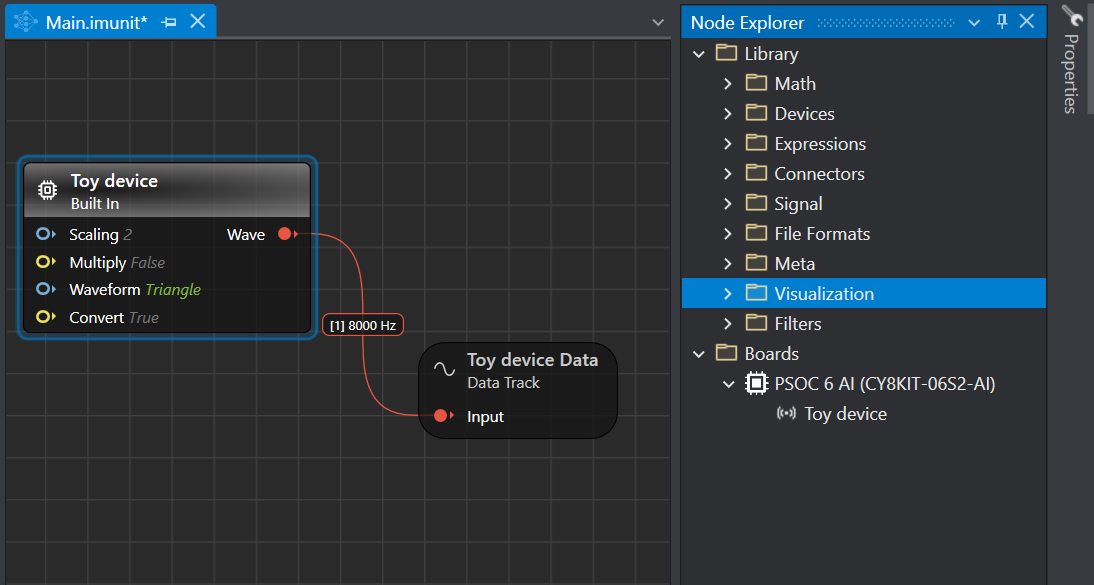
Task: Select the Signal label in the tree
Action: click(x=798, y=204)
